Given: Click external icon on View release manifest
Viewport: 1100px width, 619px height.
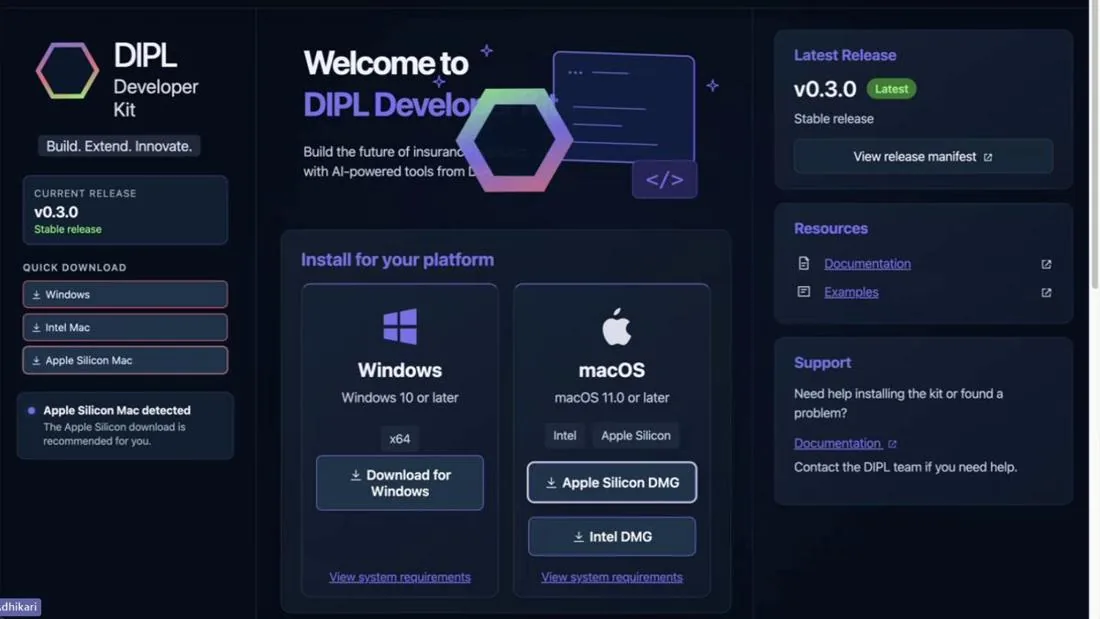Looking at the screenshot, I should tap(988, 157).
